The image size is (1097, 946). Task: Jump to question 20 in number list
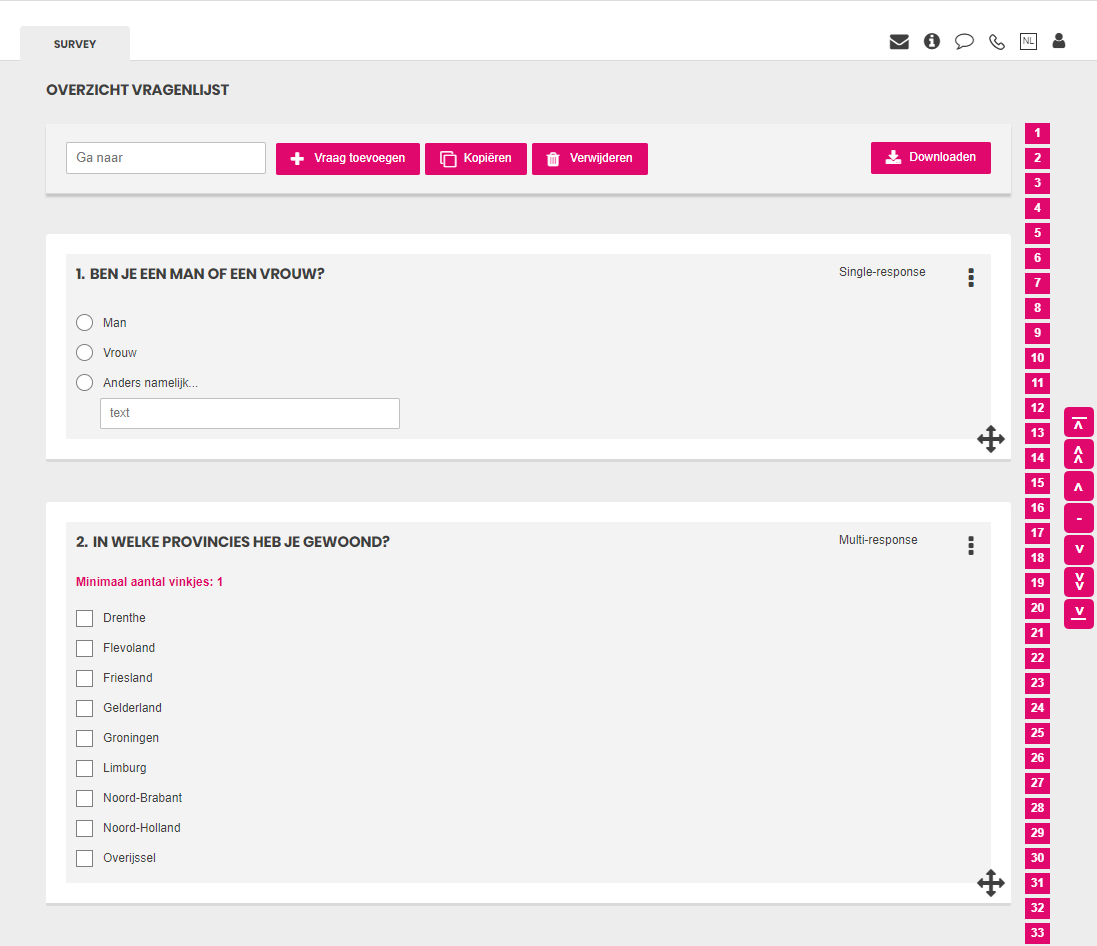point(1038,608)
